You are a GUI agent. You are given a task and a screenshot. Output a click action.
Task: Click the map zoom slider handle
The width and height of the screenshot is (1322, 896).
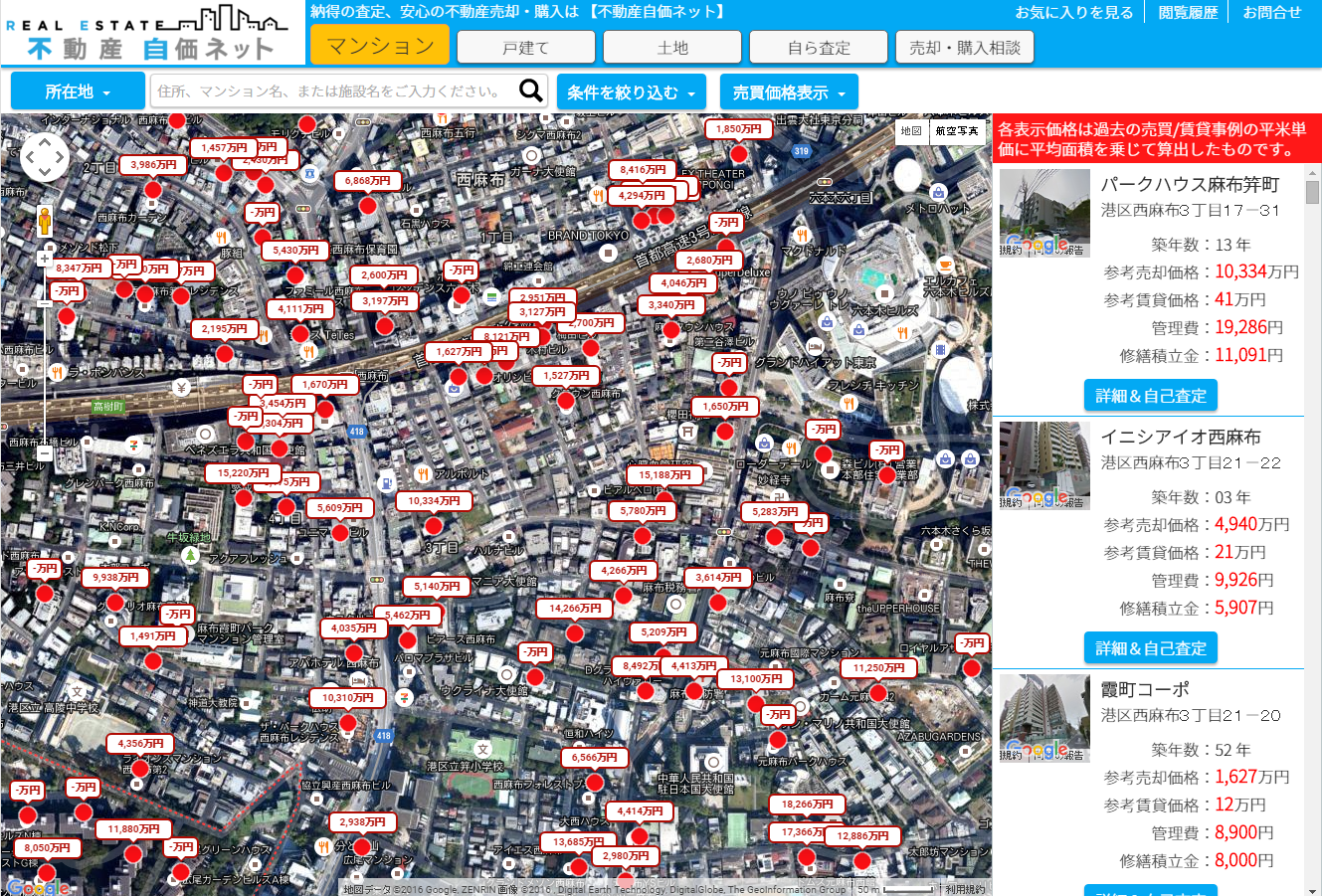point(45,302)
